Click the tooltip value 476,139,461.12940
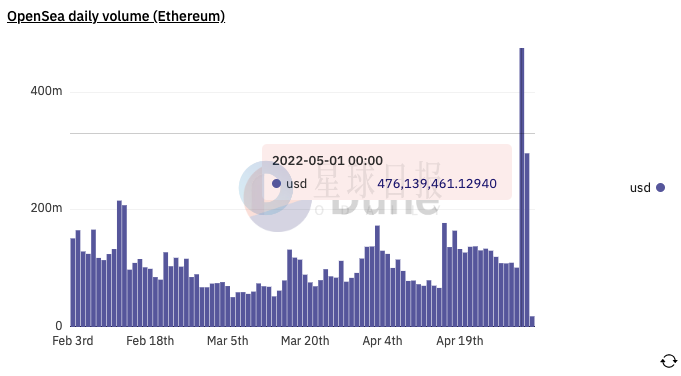Screen dimensions: 681x376 coord(437,184)
